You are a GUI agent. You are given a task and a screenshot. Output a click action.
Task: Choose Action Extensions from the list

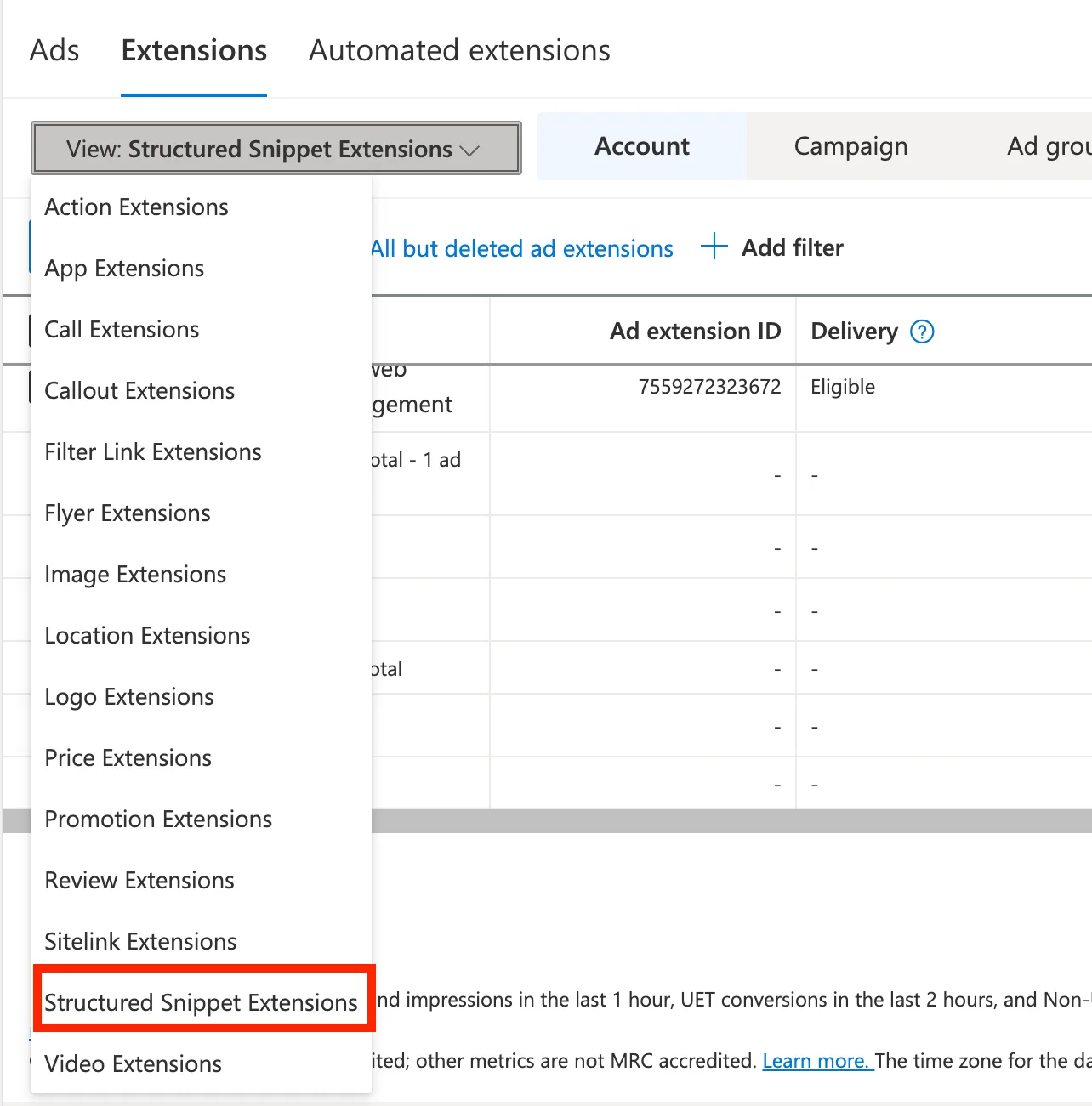coord(201,207)
